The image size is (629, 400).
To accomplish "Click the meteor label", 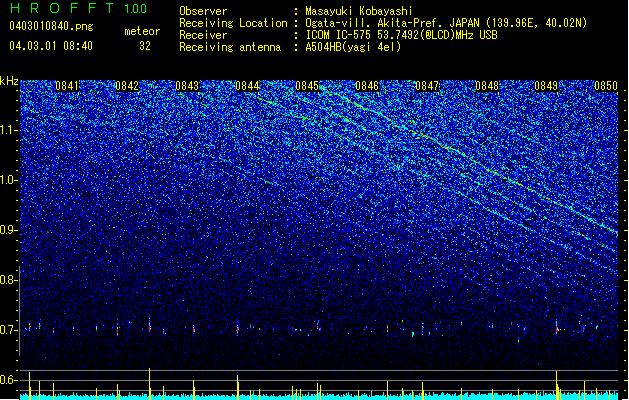I will pyautogui.click(x=142, y=31).
